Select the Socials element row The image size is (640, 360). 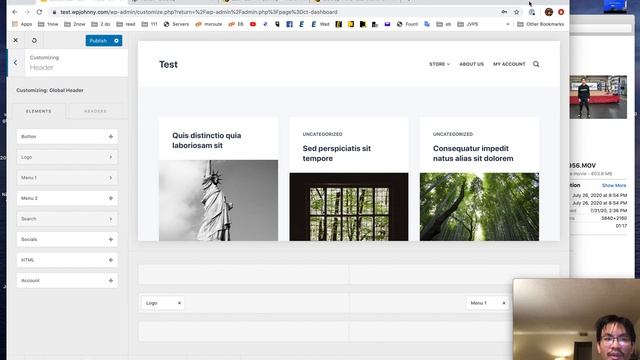click(x=67, y=240)
